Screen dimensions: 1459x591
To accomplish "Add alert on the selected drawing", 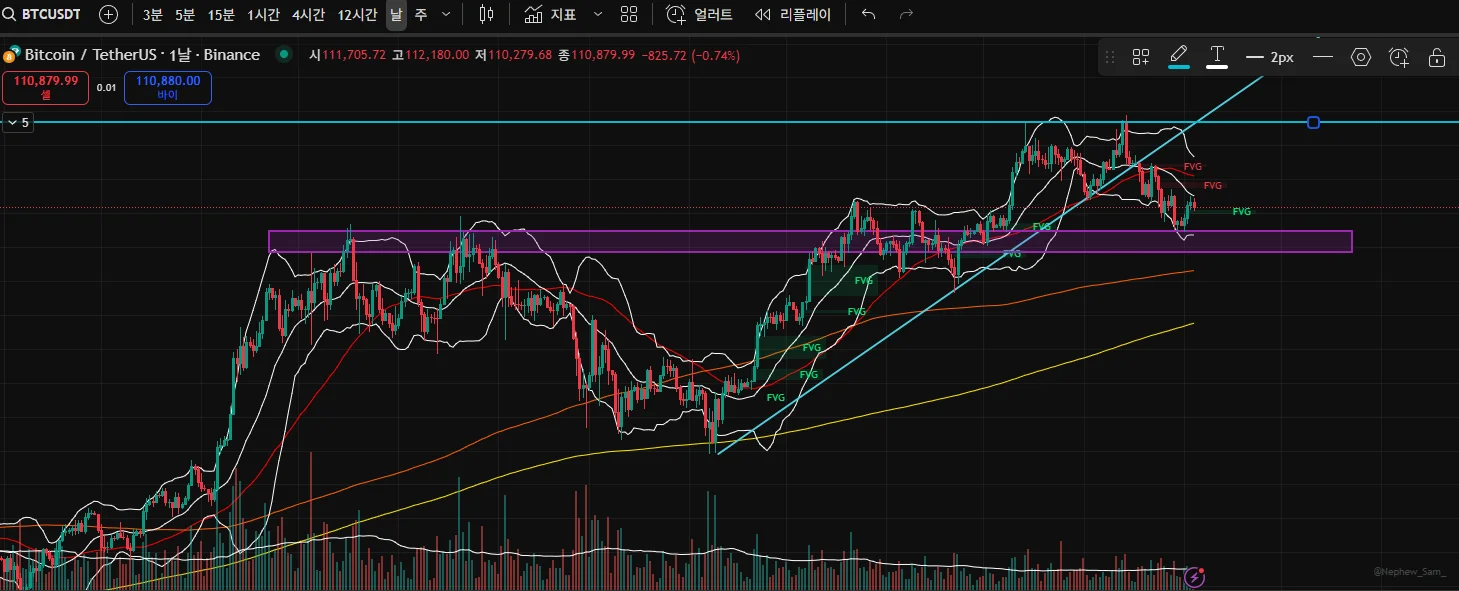I will pyautogui.click(x=1399, y=57).
